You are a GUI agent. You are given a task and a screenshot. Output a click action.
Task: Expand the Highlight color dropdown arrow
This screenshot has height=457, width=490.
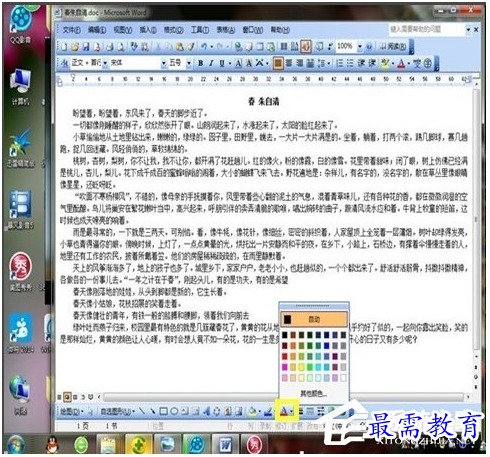coord(393,63)
